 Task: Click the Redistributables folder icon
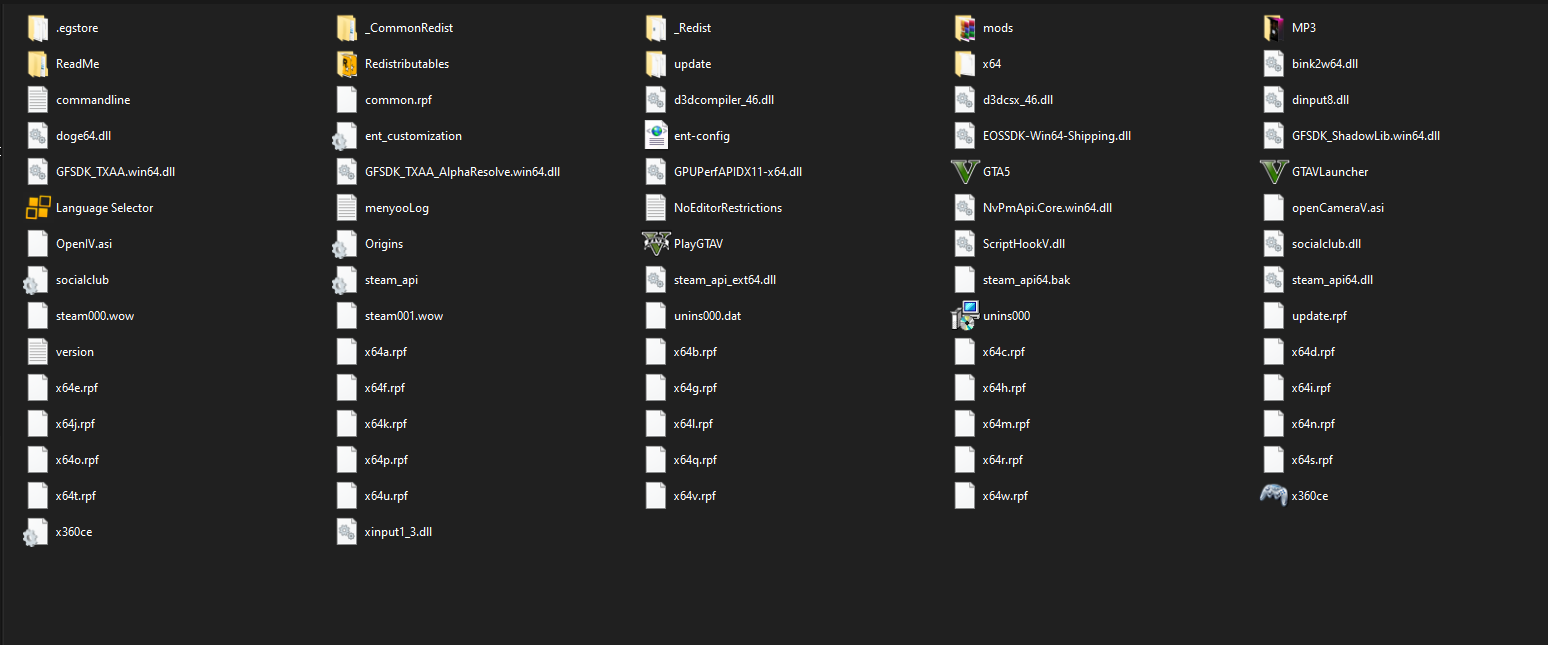pyautogui.click(x=346, y=64)
